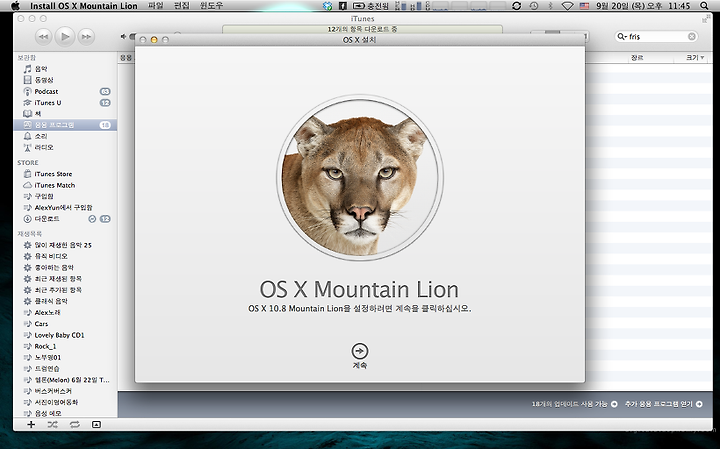Toggle artwork viewer button in iTunes
The height and width of the screenshot is (449, 720).
[x=96, y=425]
